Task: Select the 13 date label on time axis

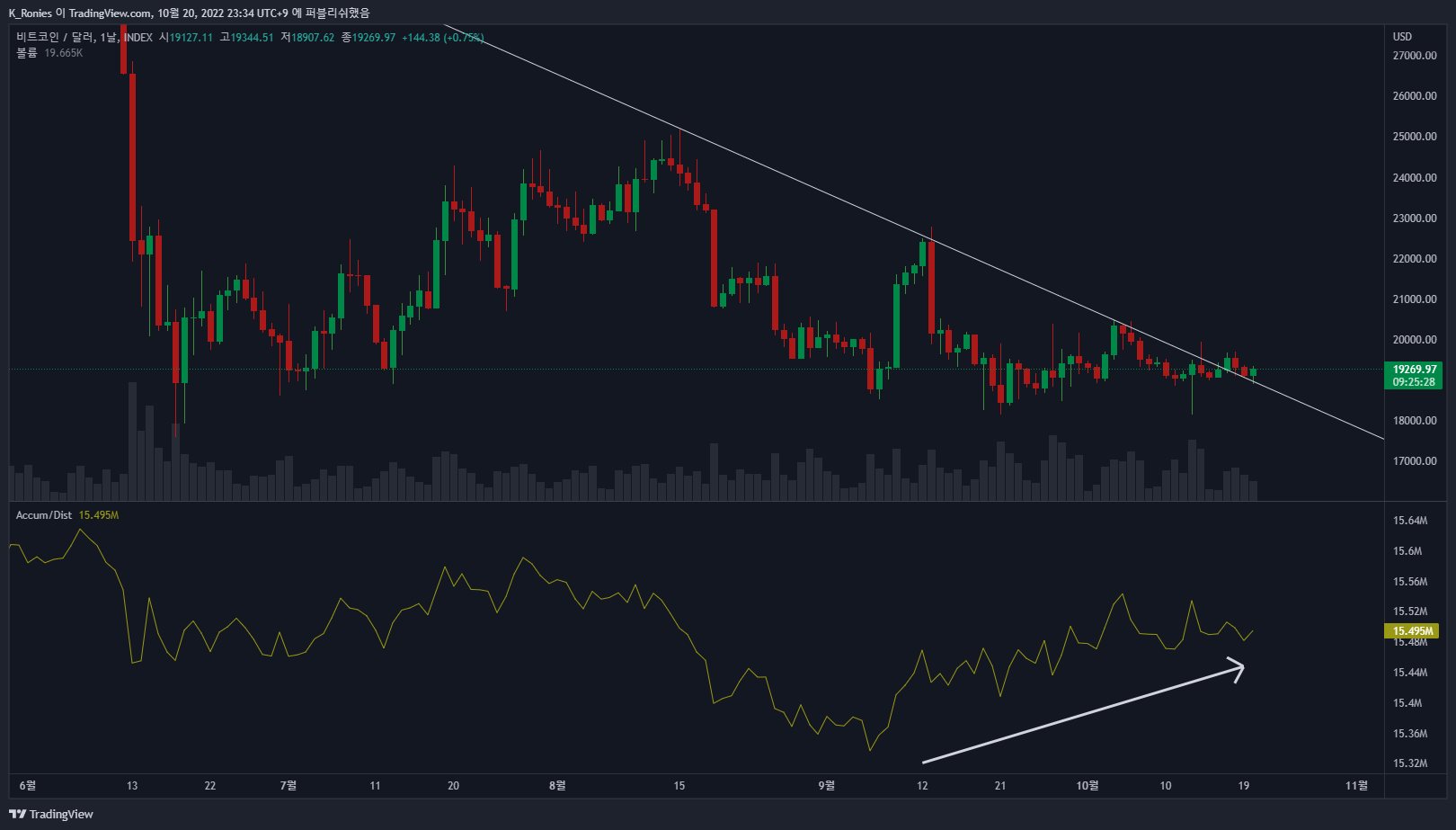Action: tap(132, 786)
